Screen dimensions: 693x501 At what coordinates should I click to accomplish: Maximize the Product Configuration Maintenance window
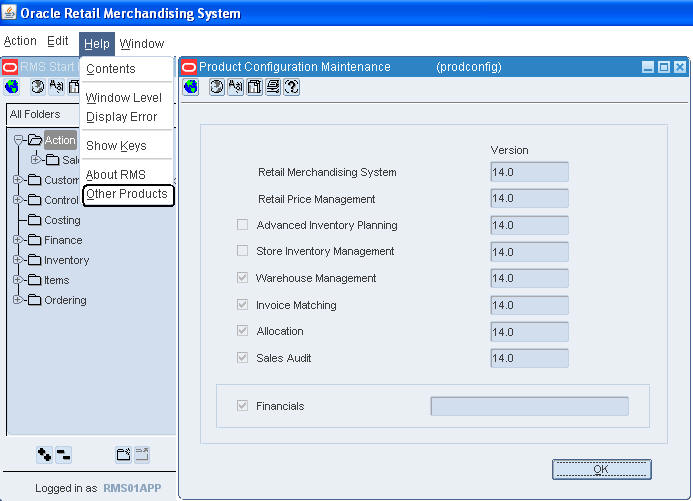(x=663, y=67)
